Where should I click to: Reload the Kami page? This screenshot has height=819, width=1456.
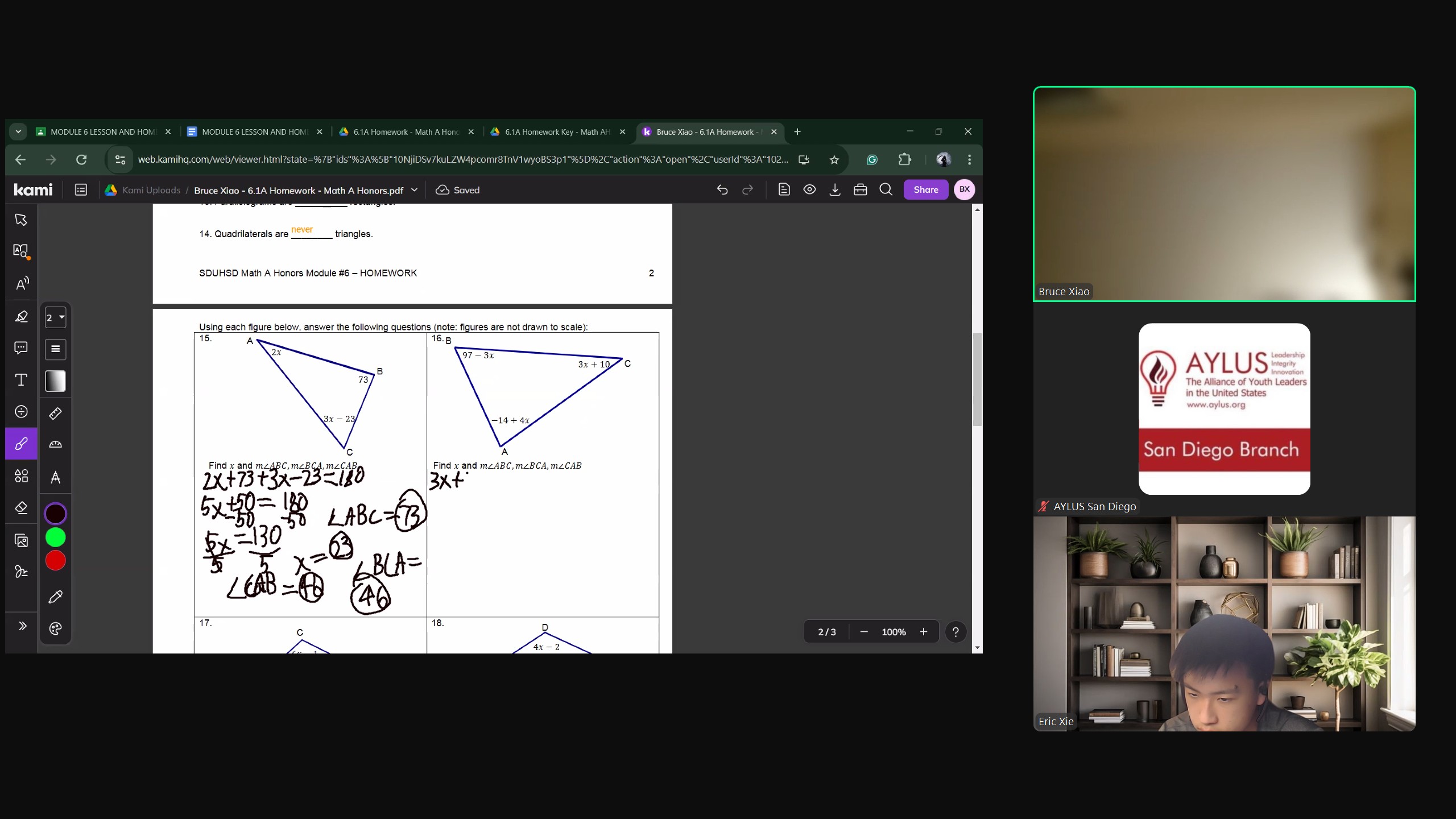pyautogui.click(x=81, y=160)
